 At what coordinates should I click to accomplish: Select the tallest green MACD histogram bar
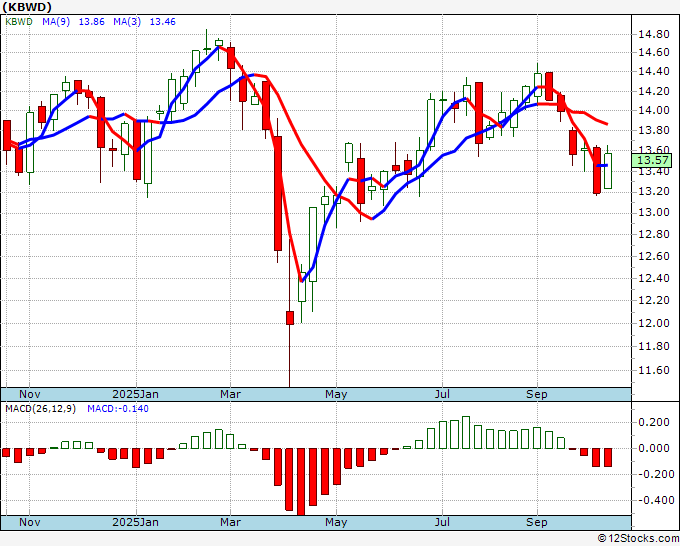click(x=466, y=432)
